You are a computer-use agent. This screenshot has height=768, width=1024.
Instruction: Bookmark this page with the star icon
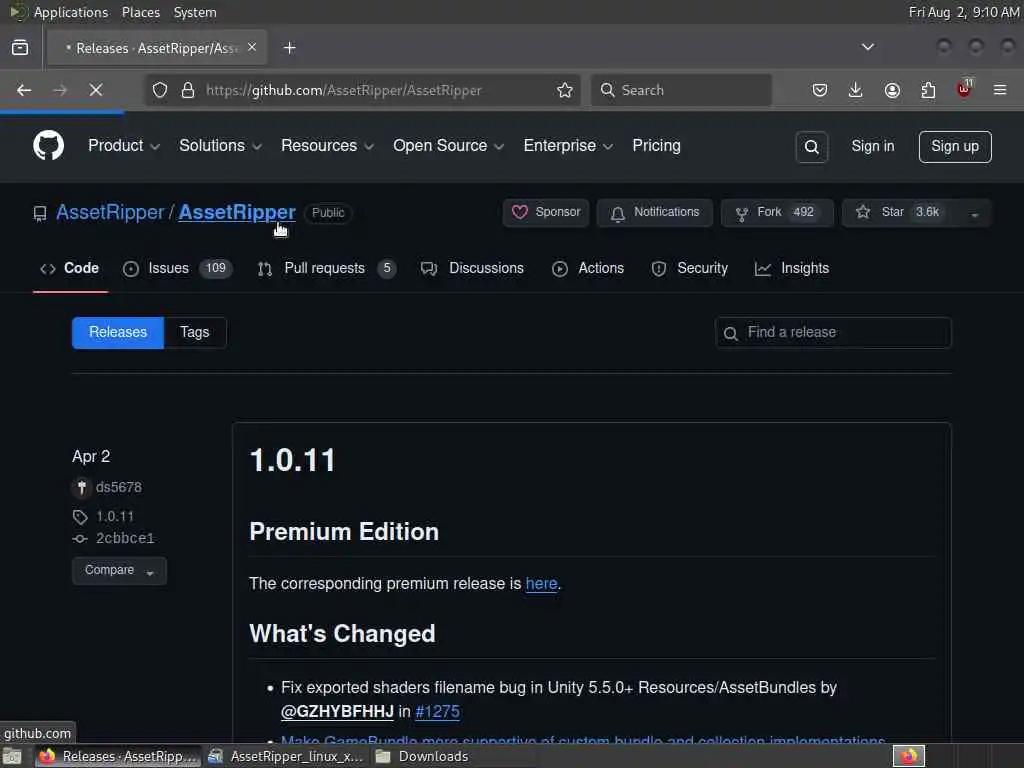pyautogui.click(x=565, y=90)
